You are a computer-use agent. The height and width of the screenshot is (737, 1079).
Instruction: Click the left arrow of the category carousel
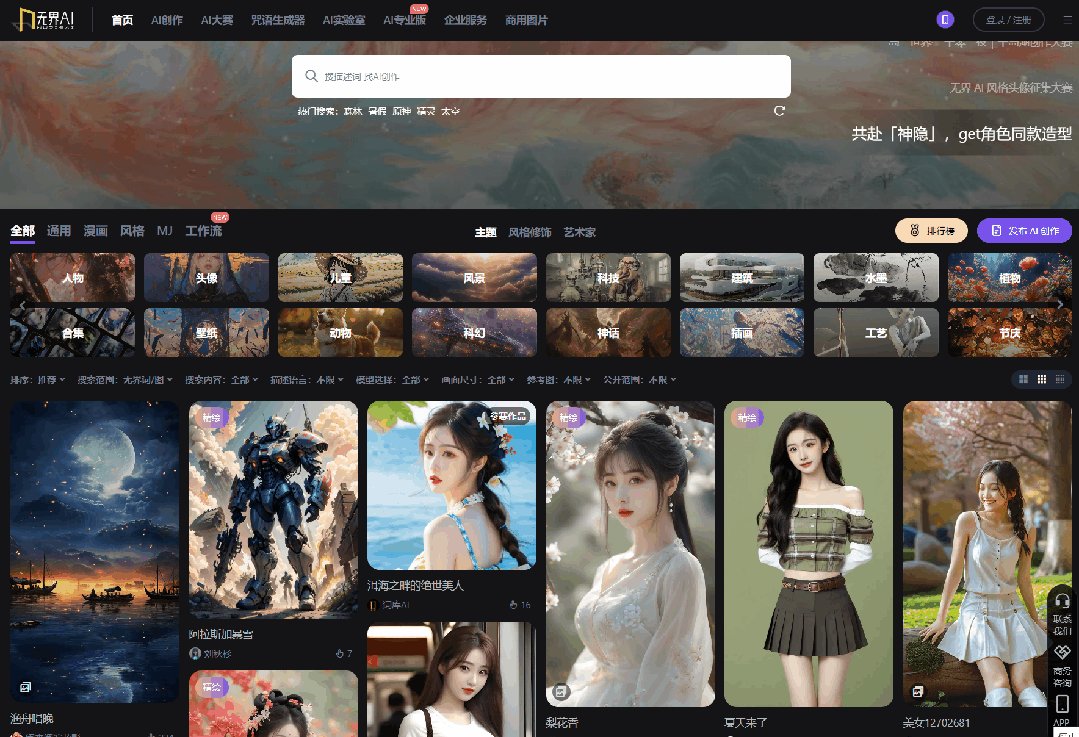coord(21,303)
